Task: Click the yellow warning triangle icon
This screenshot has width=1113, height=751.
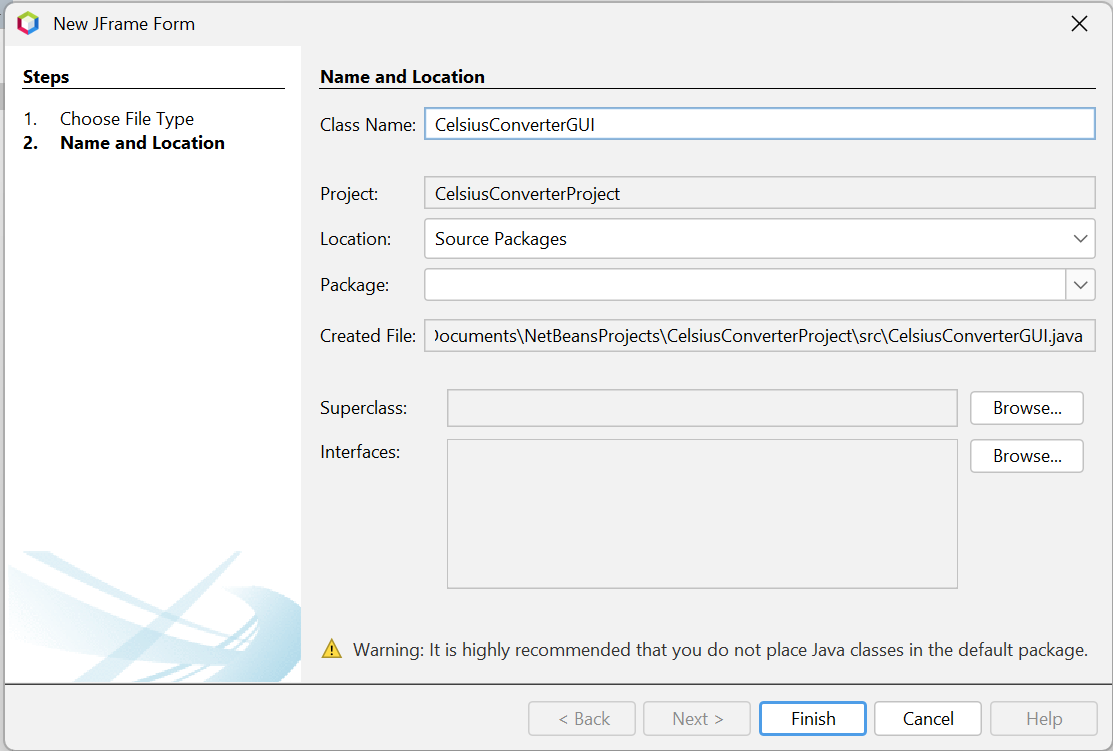Action: point(331,649)
